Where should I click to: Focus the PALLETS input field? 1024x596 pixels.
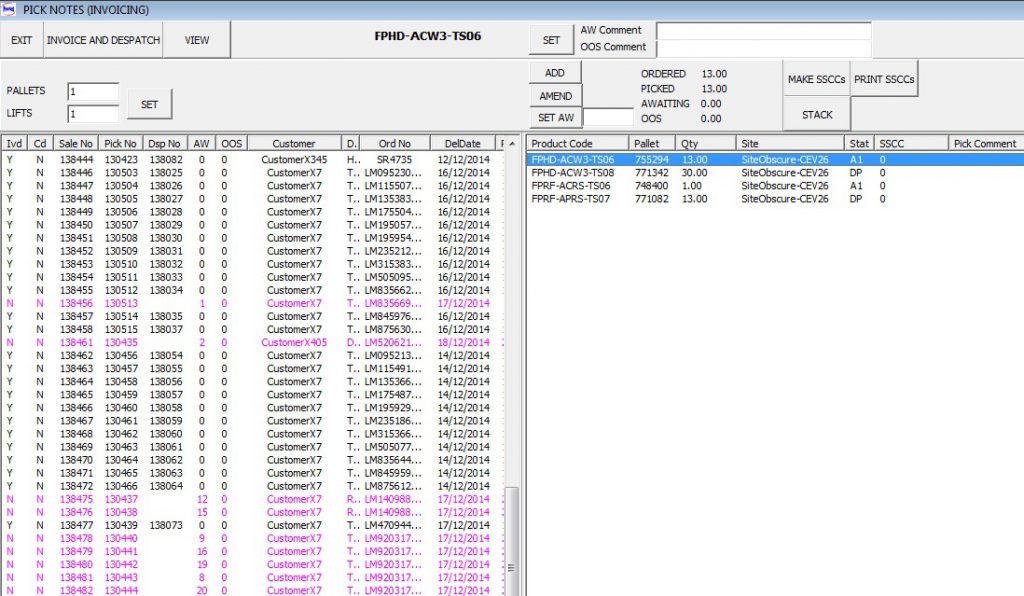93,92
